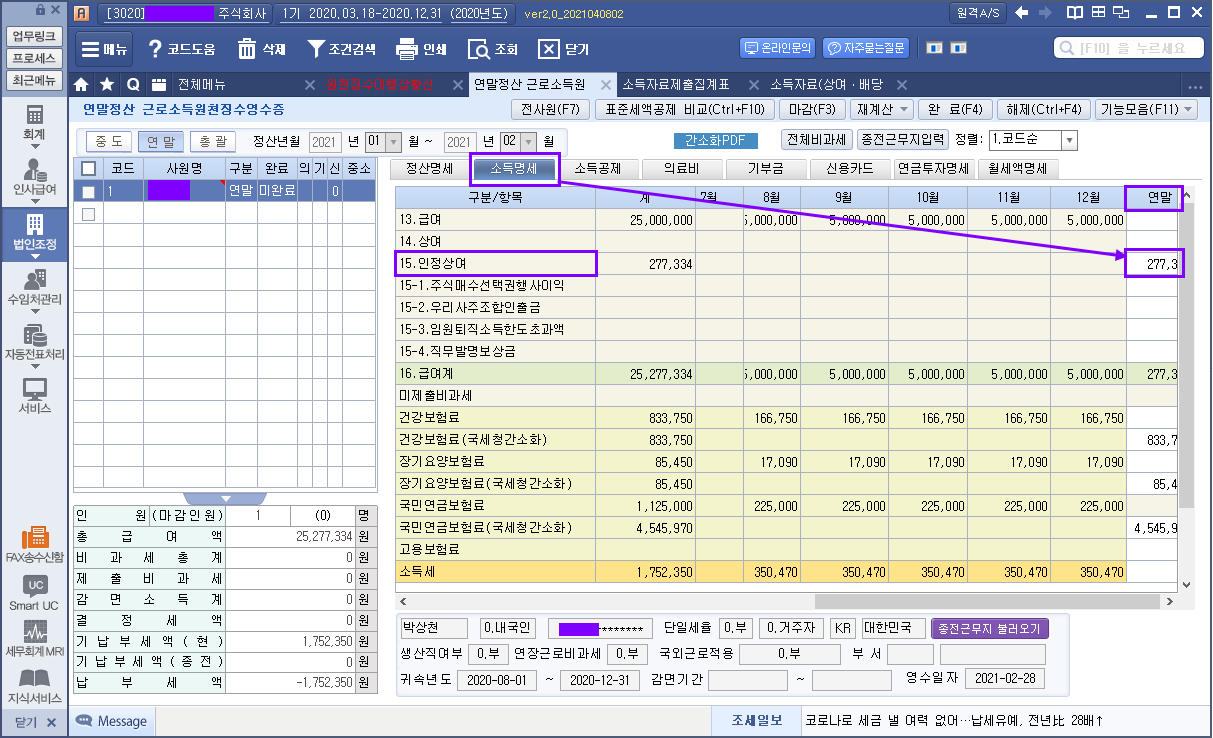Screen dimensions: 1213x738
Task: Click the 간소화PDF button
Action: [715, 141]
